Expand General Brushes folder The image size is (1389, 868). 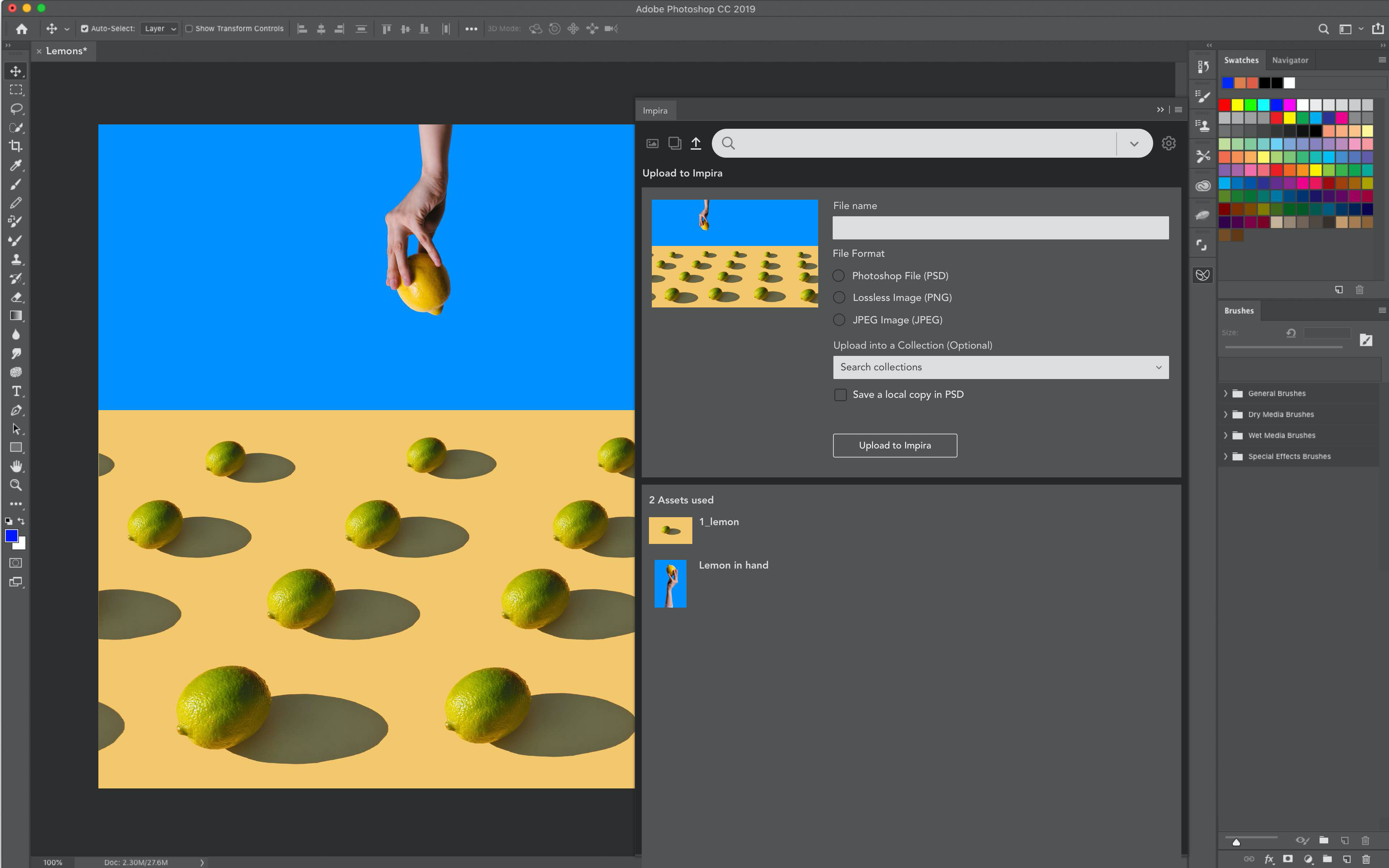(1226, 394)
